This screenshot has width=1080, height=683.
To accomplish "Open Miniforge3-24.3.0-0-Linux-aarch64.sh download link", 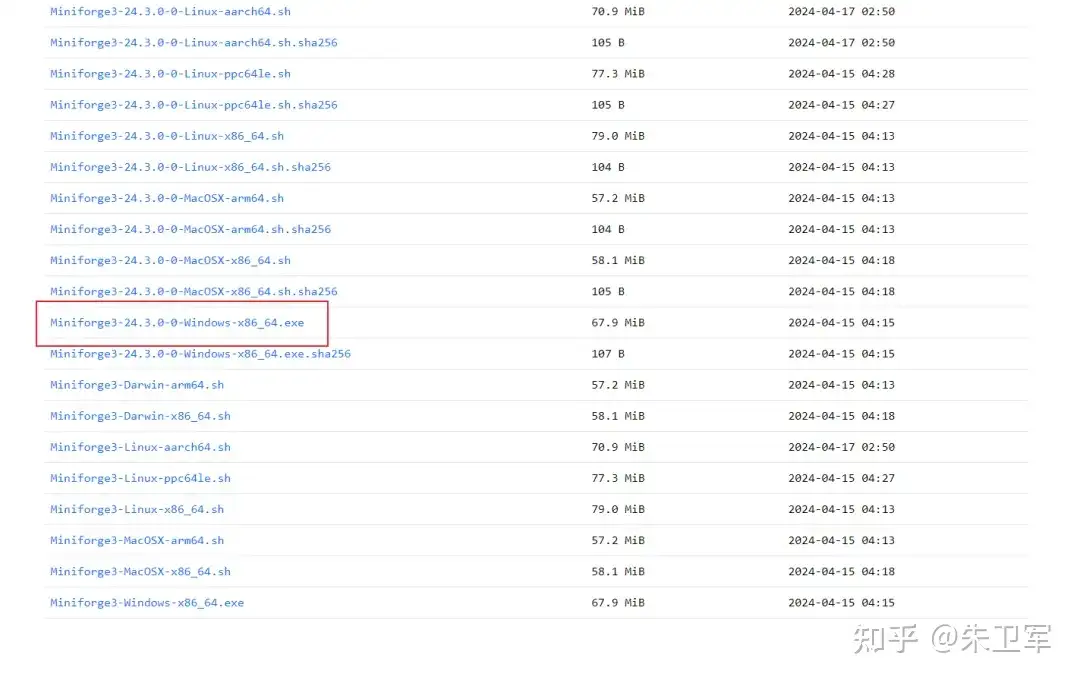I will pos(170,12).
